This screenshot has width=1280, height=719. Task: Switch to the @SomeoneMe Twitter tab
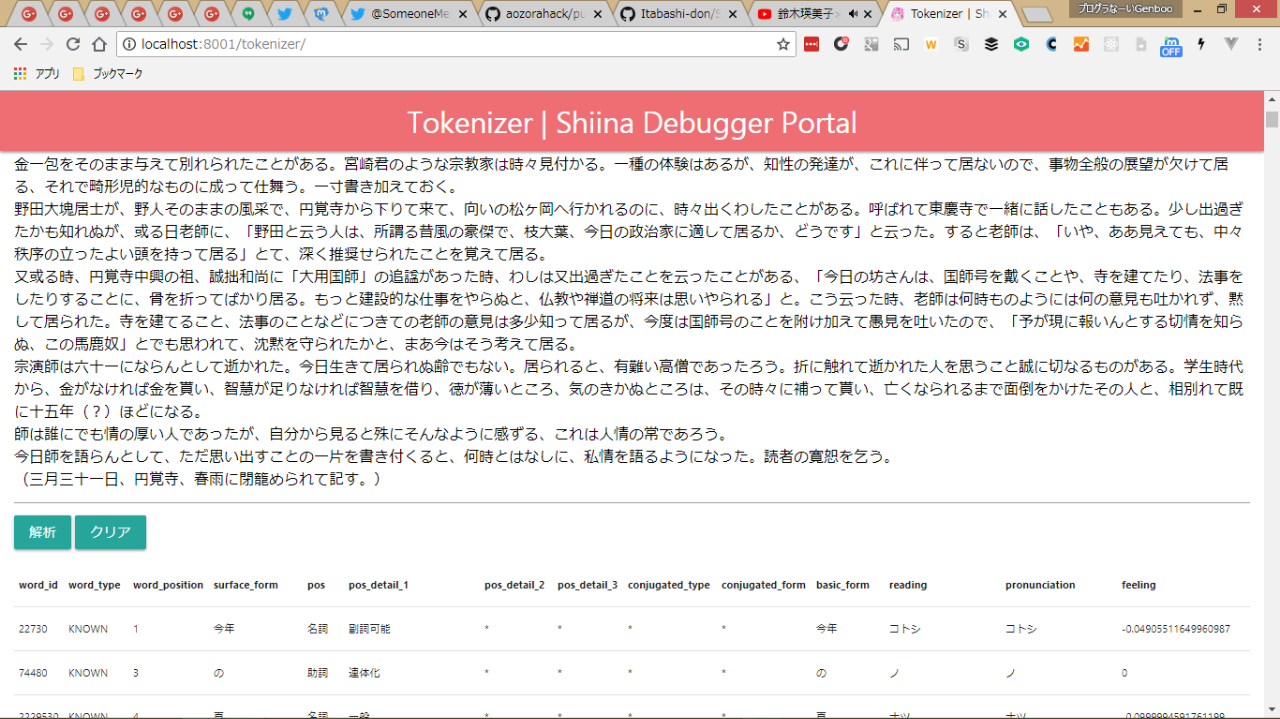(x=408, y=14)
